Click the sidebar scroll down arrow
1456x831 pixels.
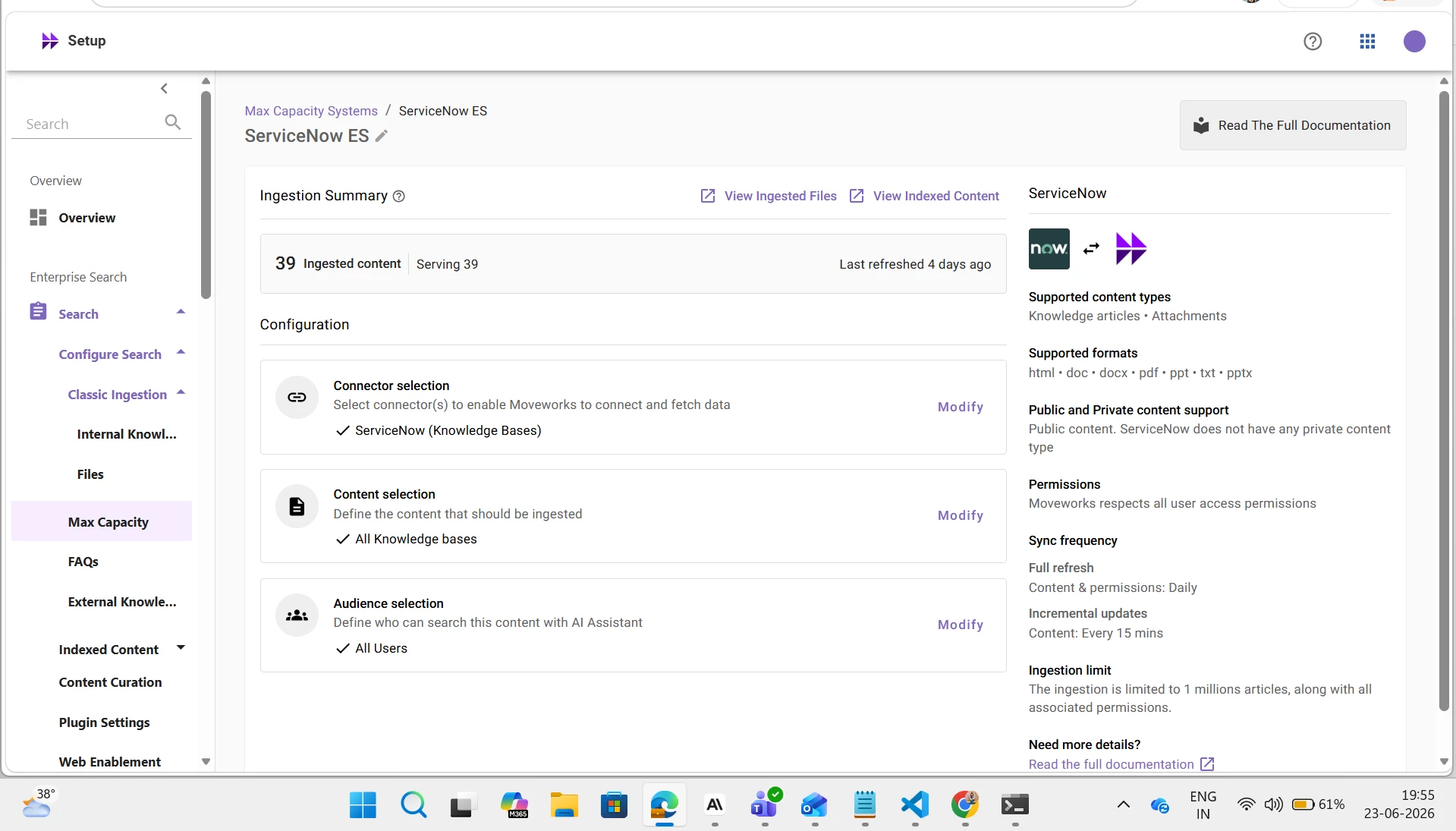tap(206, 761)
